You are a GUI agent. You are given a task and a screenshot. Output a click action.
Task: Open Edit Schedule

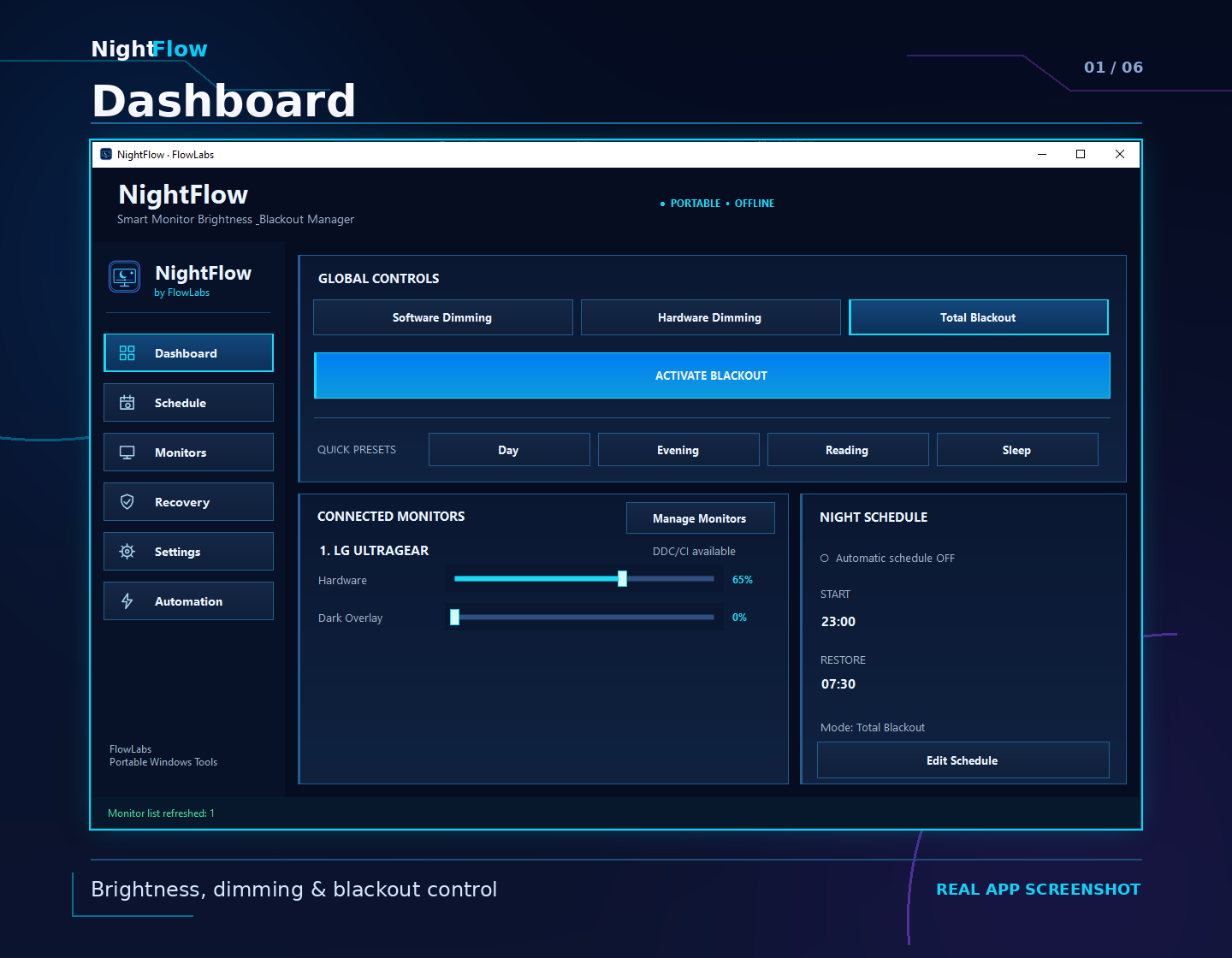coord(962,760)
